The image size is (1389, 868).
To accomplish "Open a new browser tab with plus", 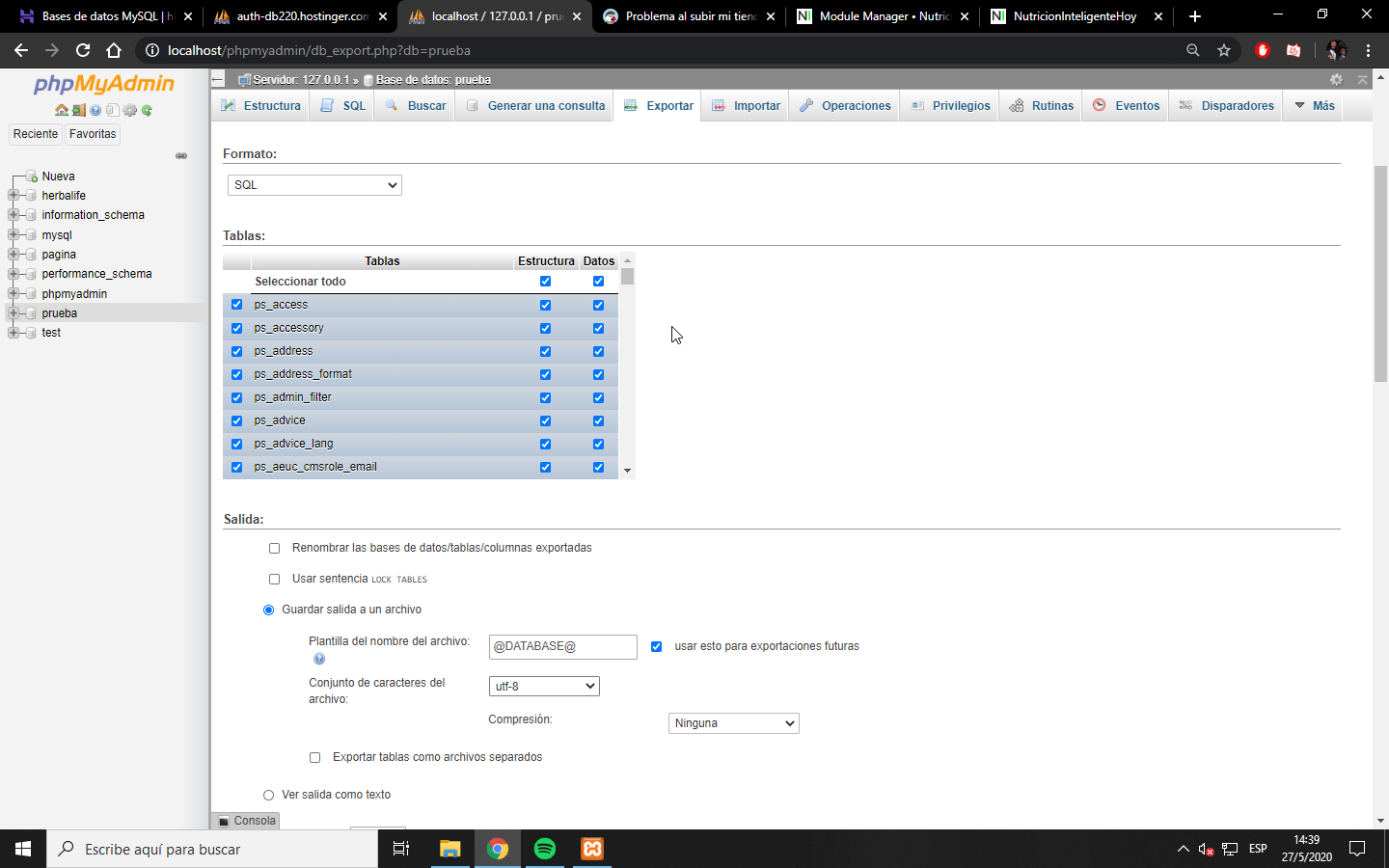I will pyautogui.click(x=1195, y=16).
